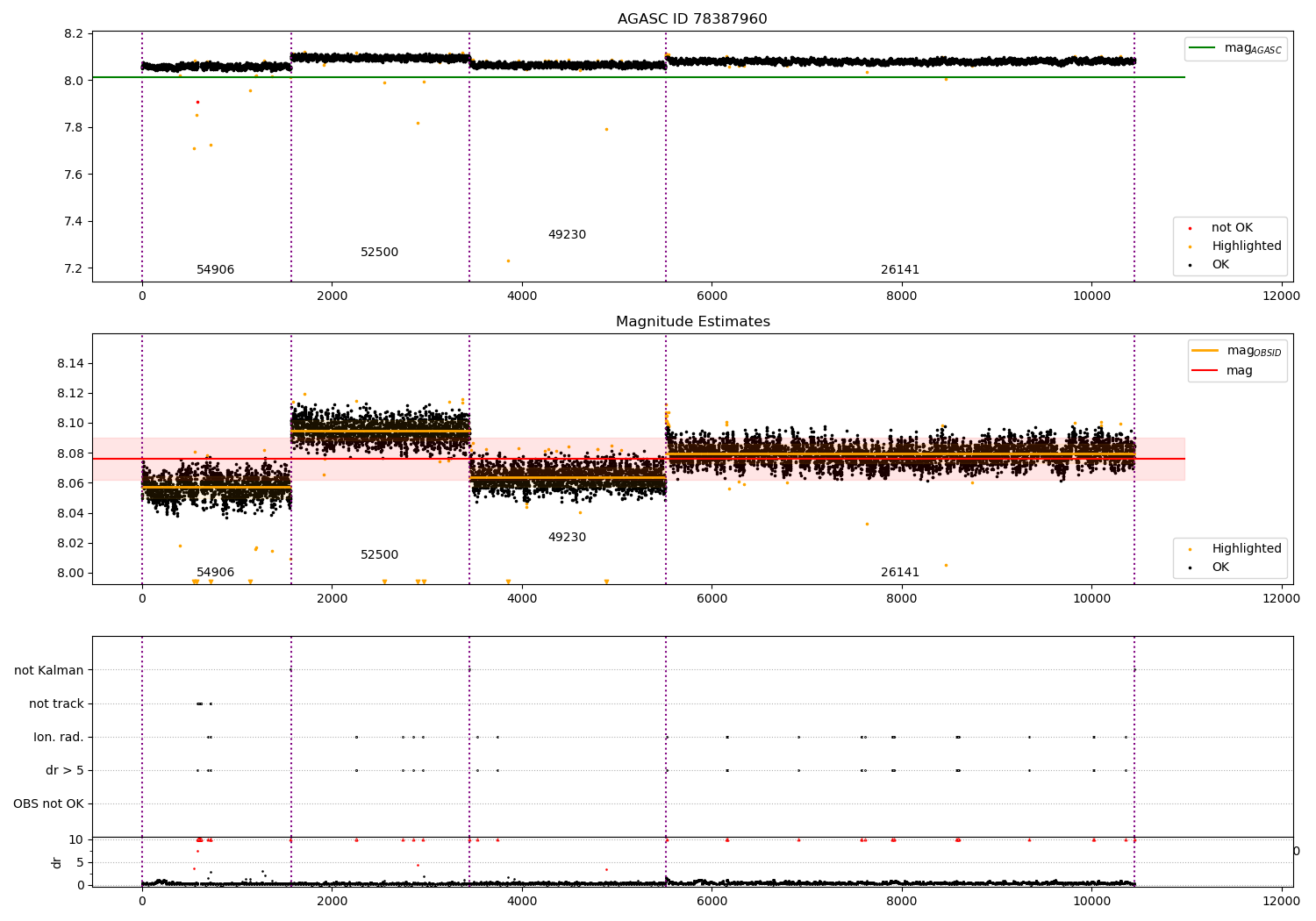Click the 10 tick on the dr axis
The image size is (1316, 921).
coord(76,840)
